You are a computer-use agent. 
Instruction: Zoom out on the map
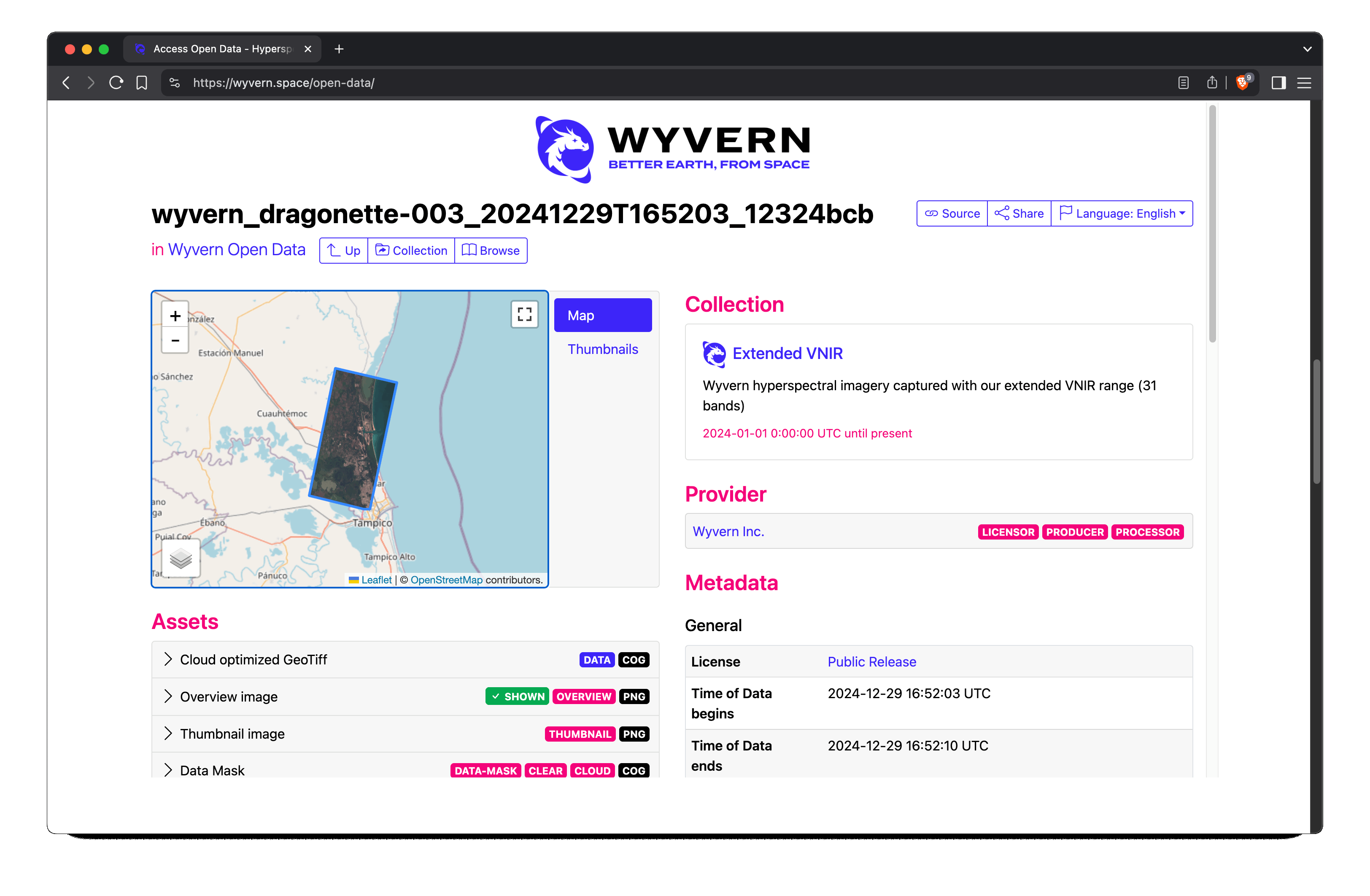point(175,340)
